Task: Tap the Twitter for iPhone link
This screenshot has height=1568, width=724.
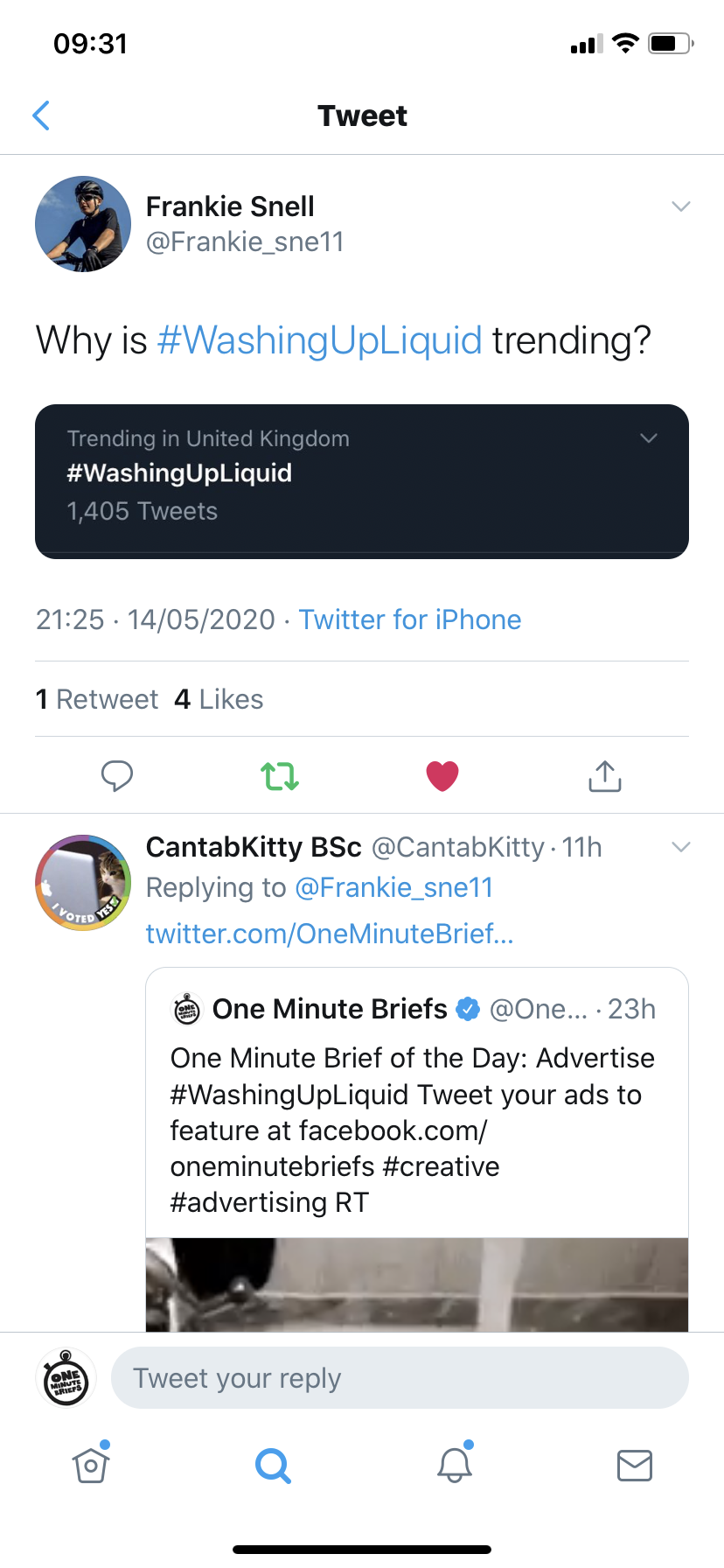Action: coord(410,619)
